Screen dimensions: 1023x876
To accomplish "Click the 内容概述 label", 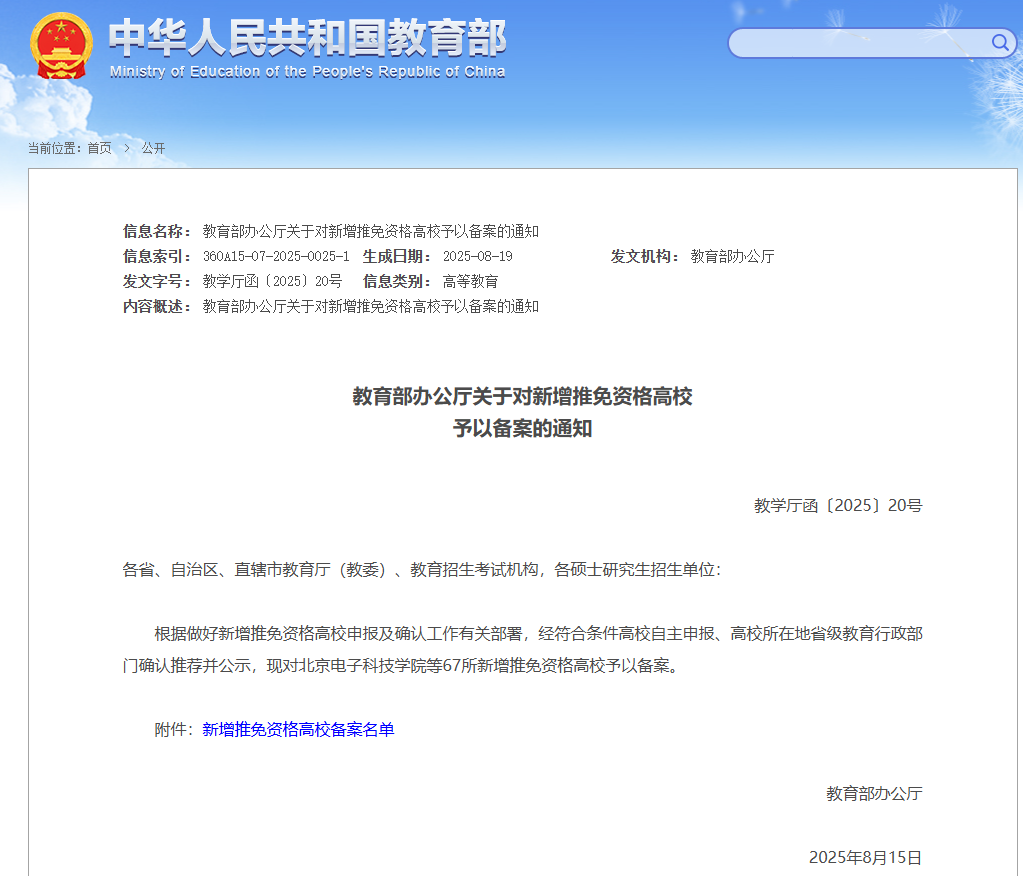I will (x=156, y=307).
